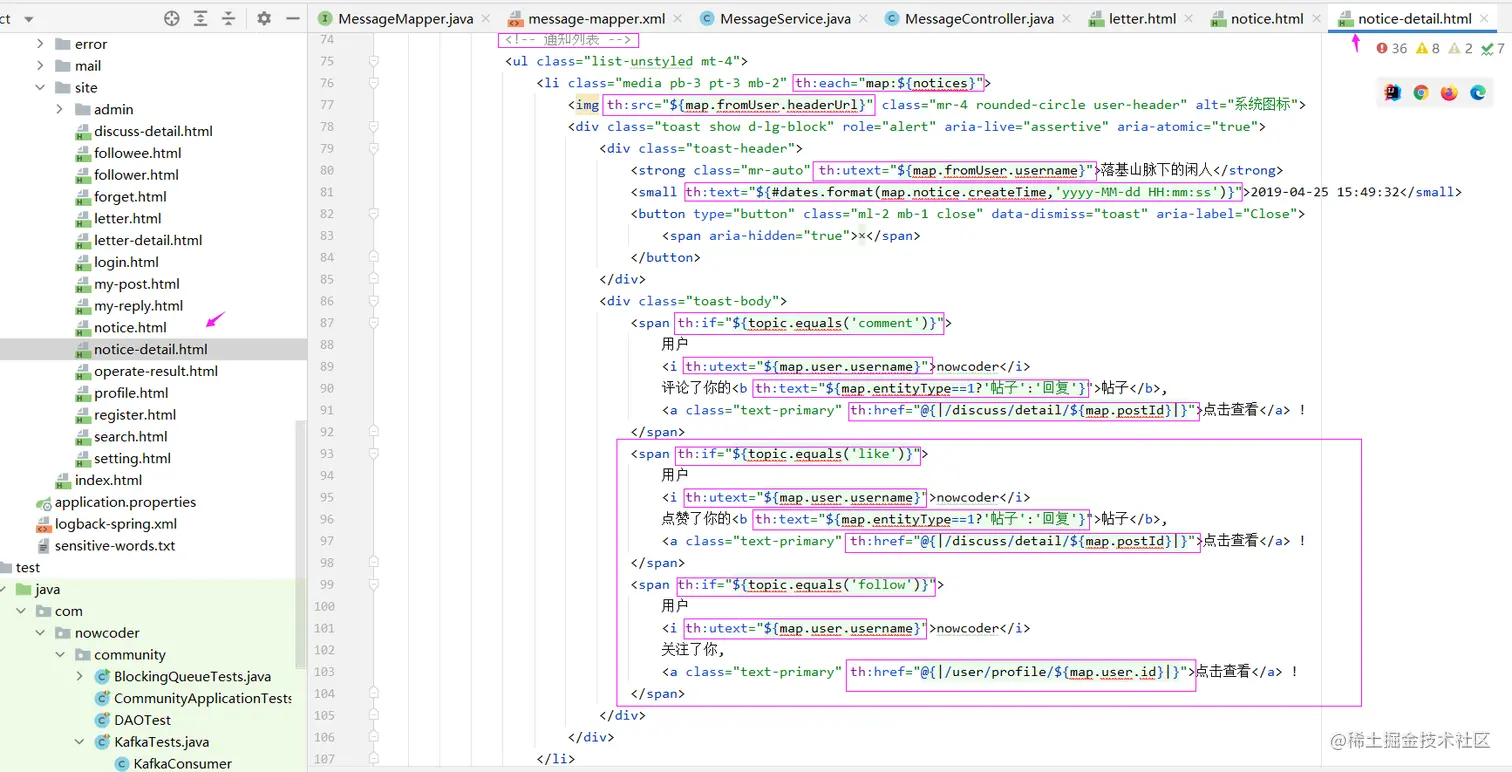Expand the error folder
Viewport: 1512px width, 772px height.
[40, 44]
